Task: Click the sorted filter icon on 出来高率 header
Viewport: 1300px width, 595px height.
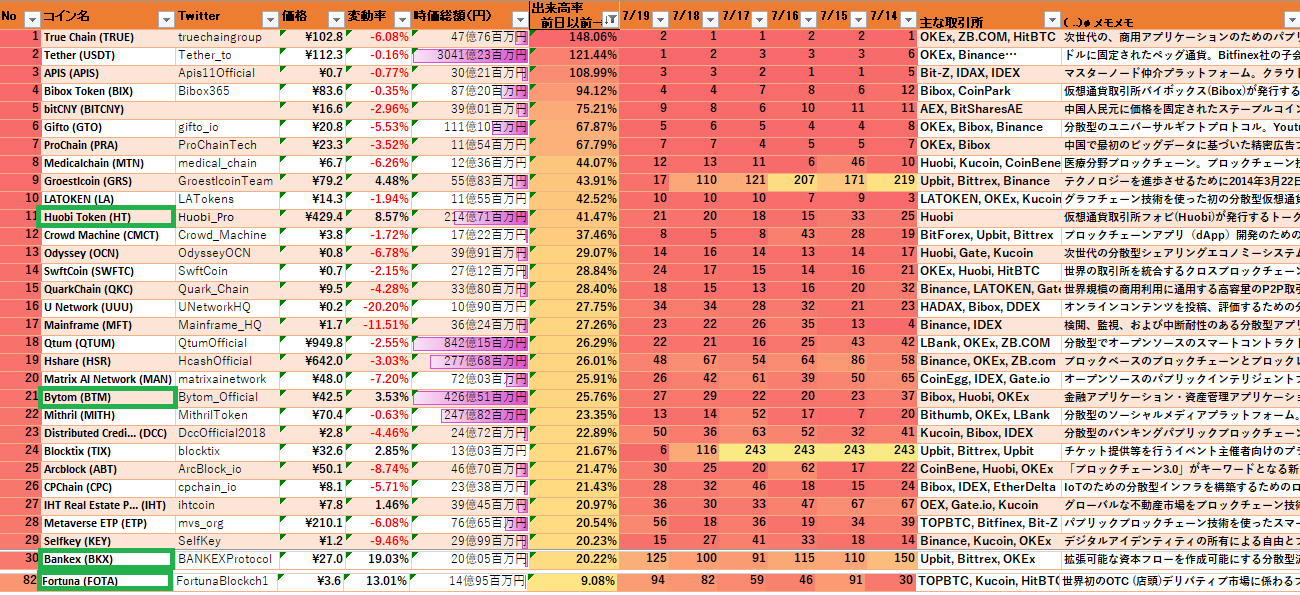Action: point(609,20)
